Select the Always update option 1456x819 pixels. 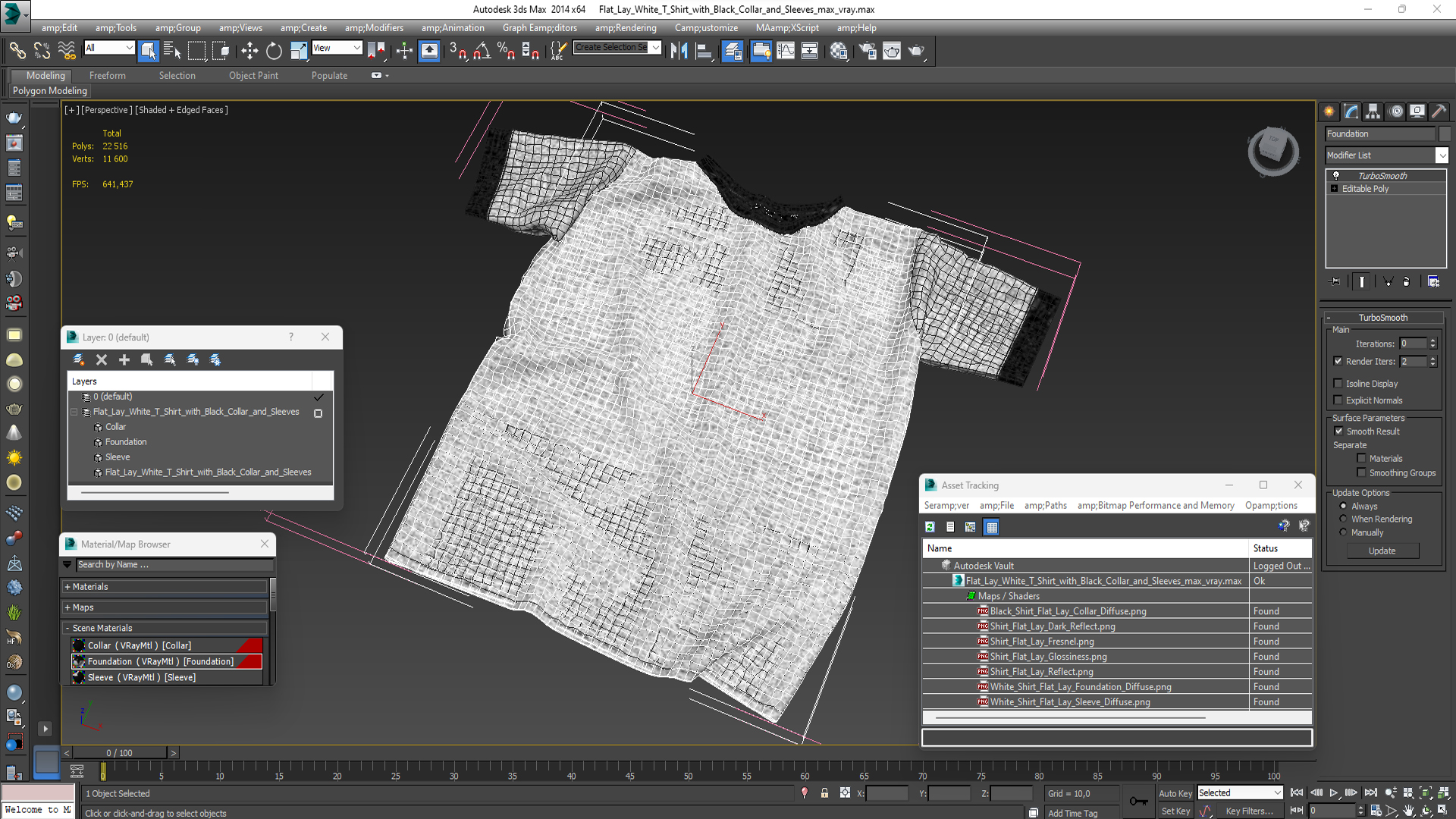point(1343,506)
